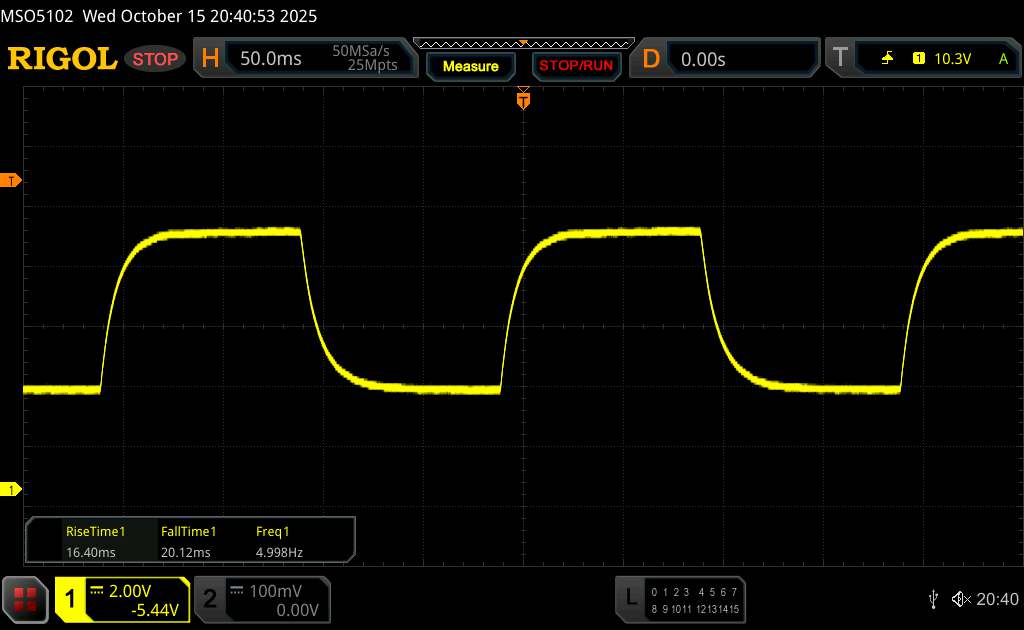
Task: Click the rising edge trigger type icon
Action: pos(887,59)
